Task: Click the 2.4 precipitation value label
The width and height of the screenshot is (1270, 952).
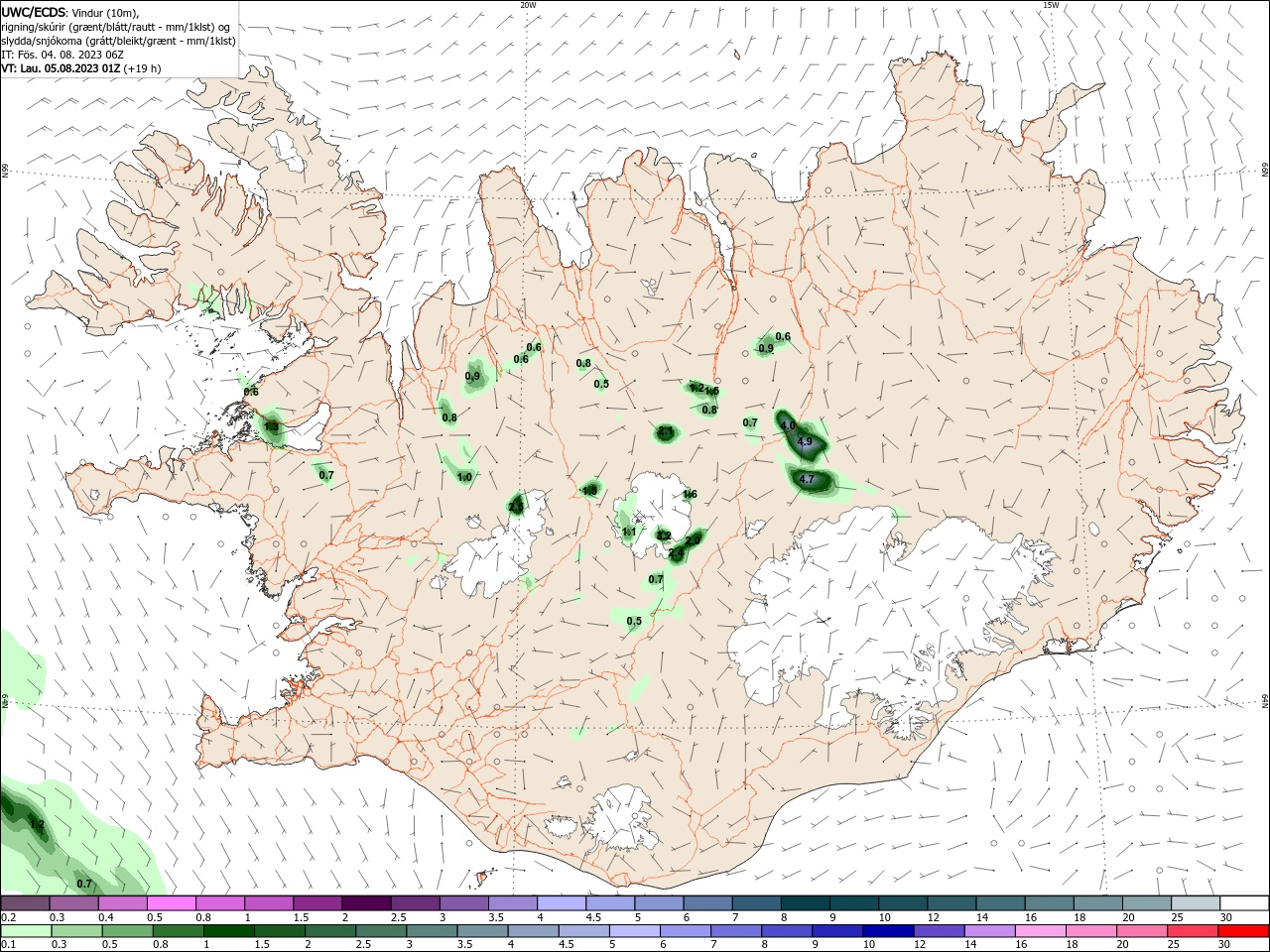Action: click(x=676, y=553)
